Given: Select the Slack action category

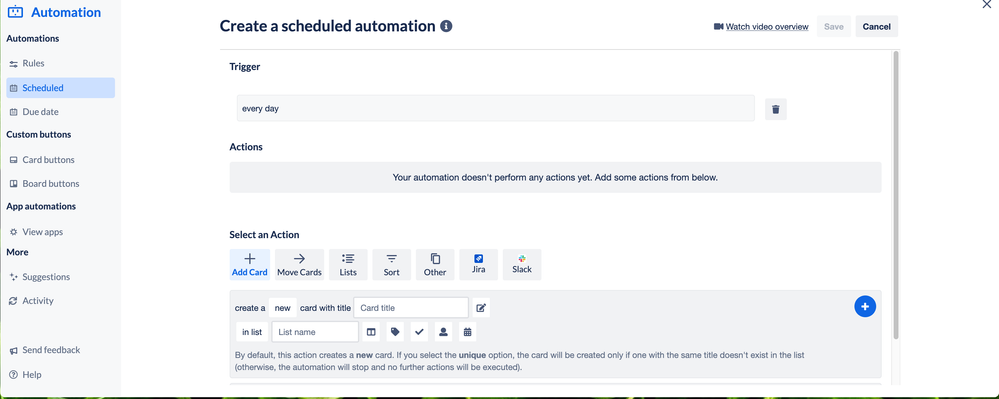Looking at the screenshot, I should [x=522, y=265].
